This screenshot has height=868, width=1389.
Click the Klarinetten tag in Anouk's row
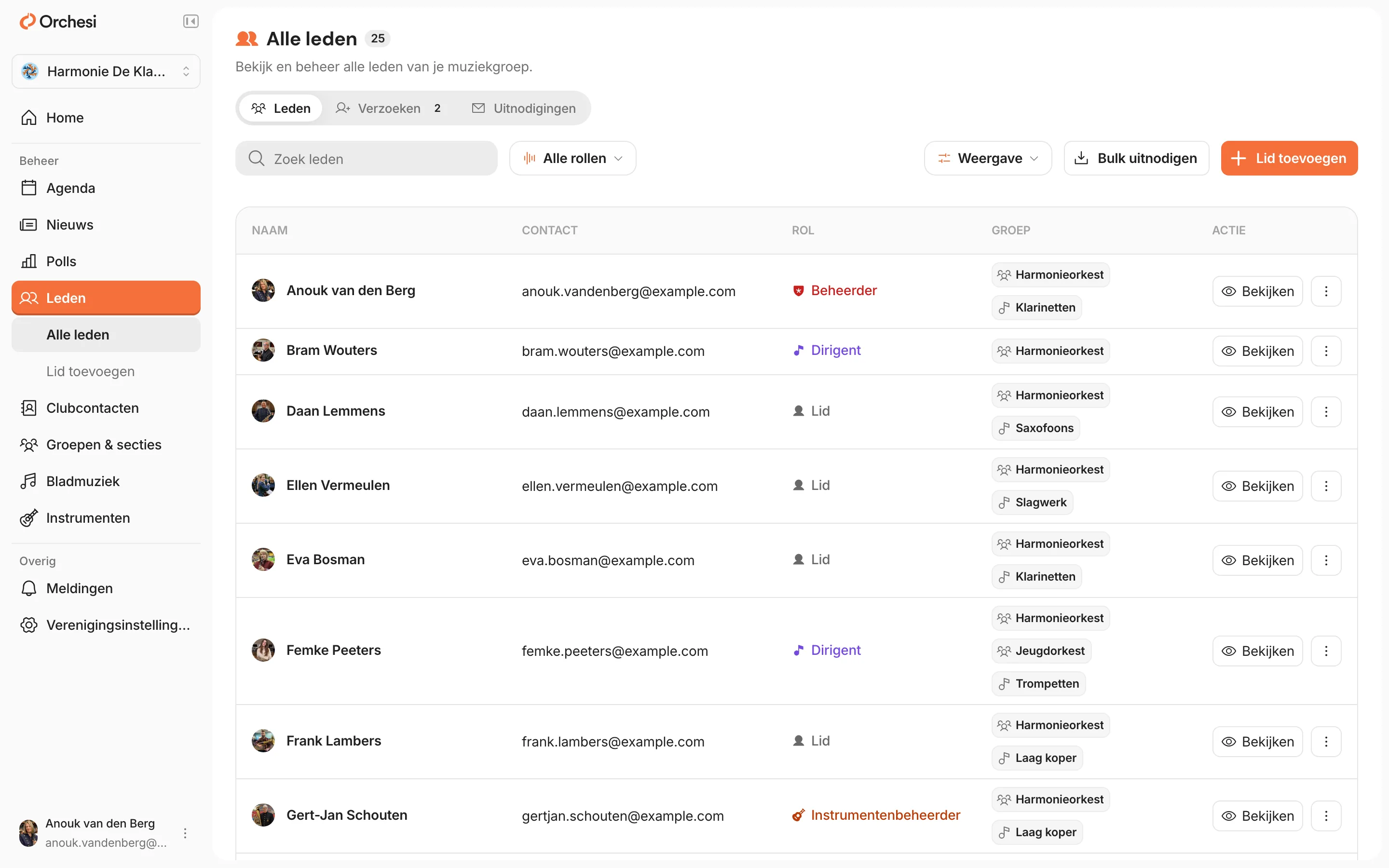(x=1036, y=308)
